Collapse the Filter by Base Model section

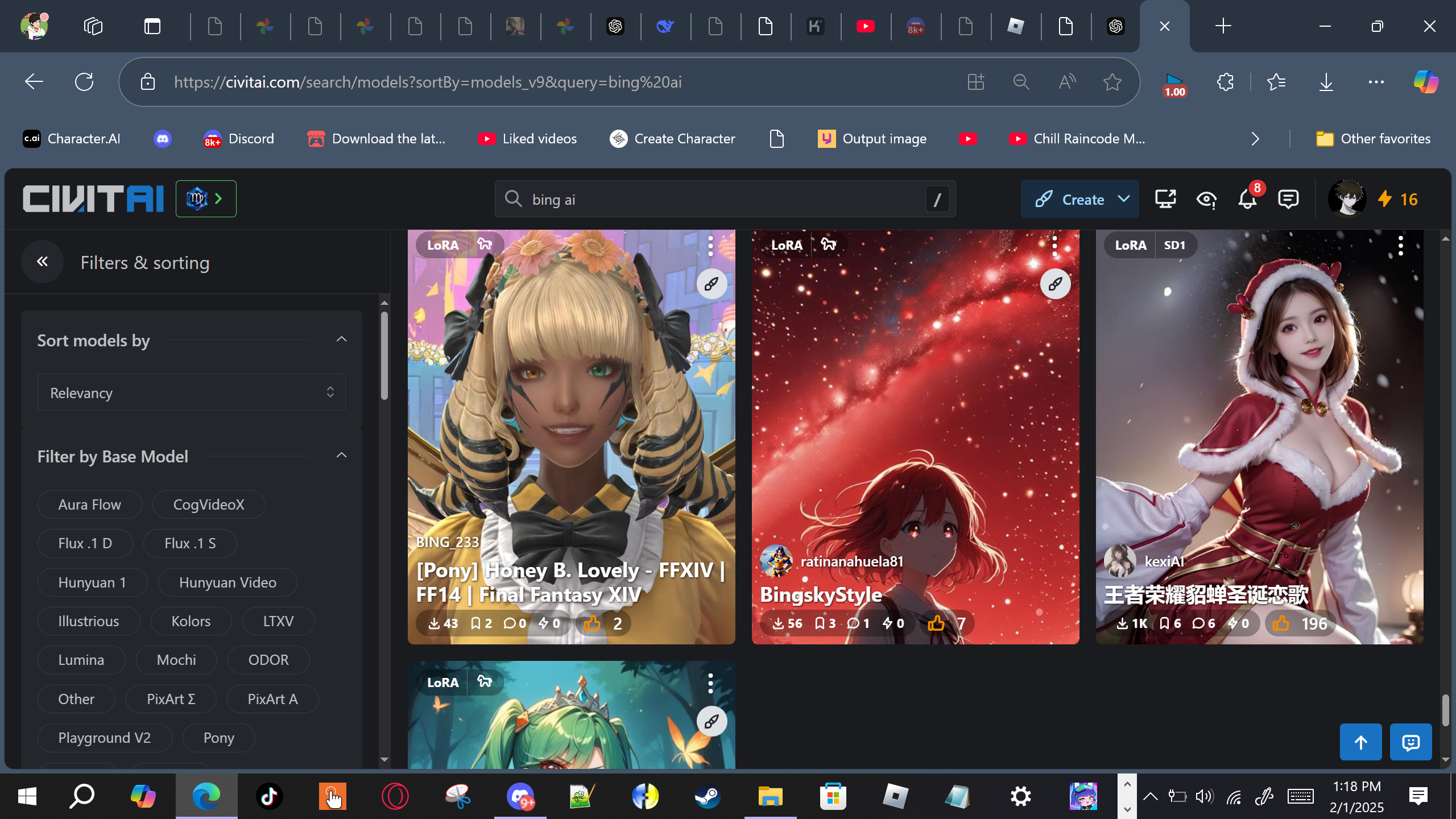(x=341, y=456)
